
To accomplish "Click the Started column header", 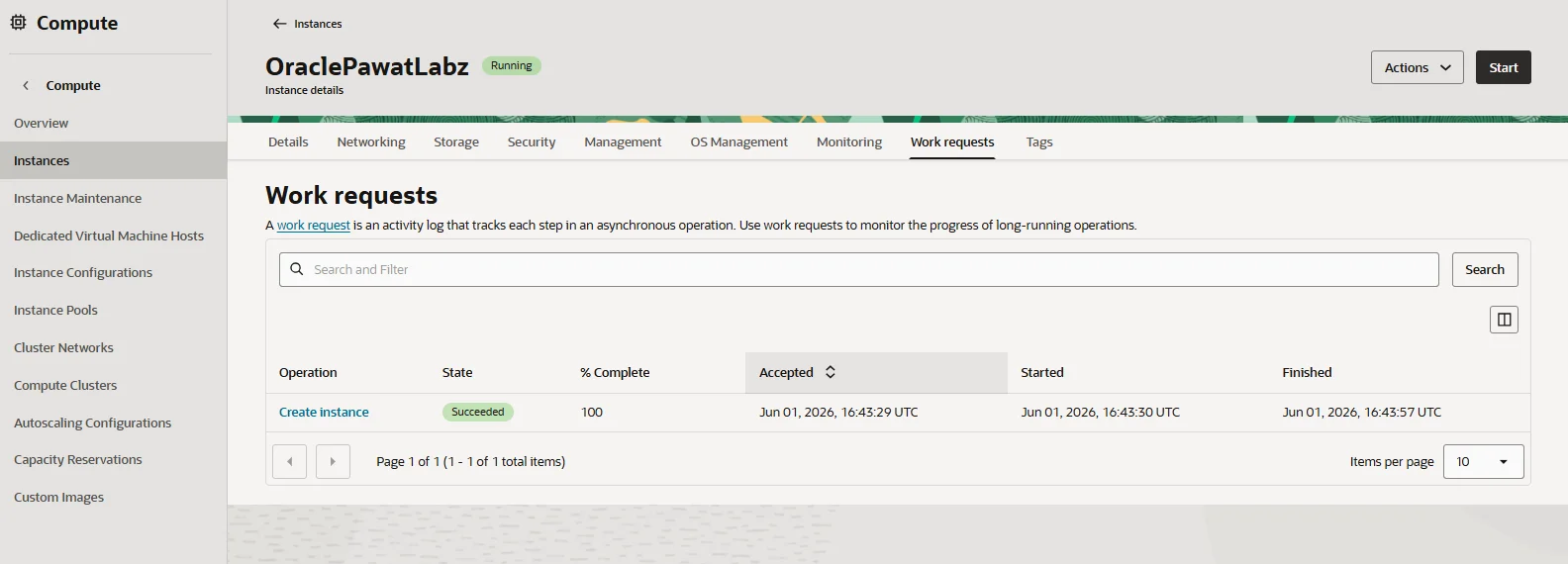I will 1042,373.
